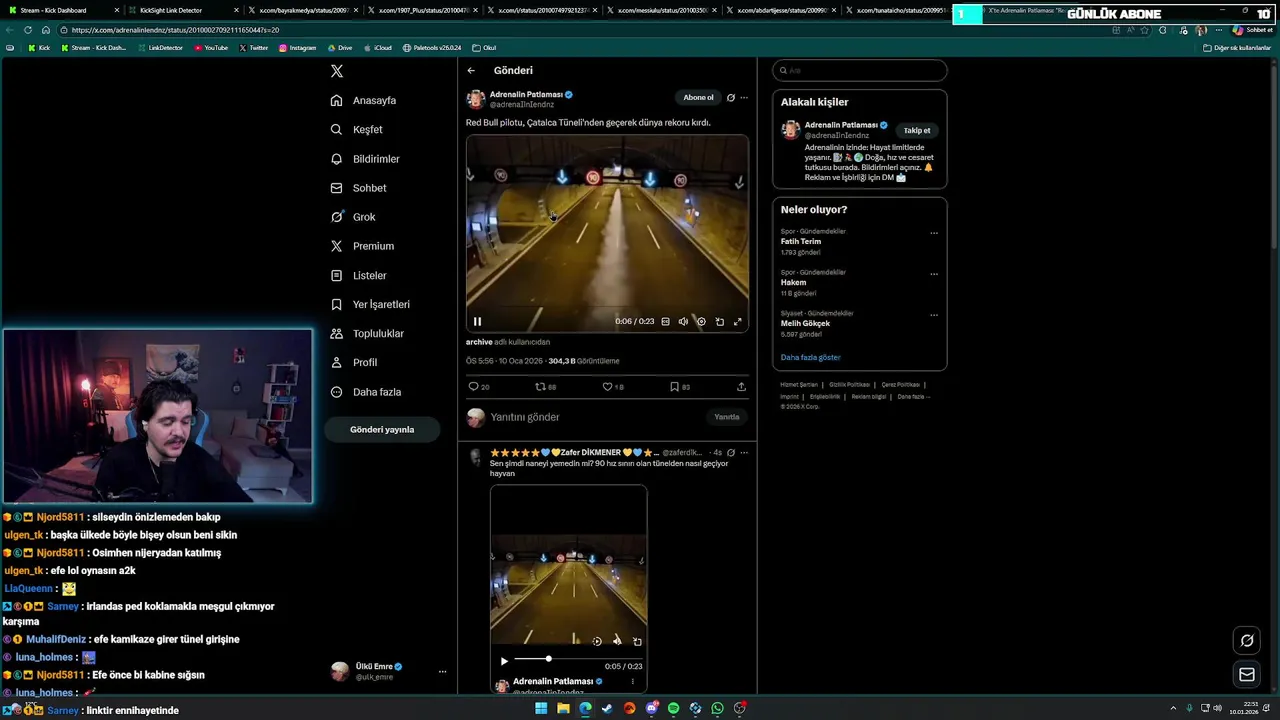Go to Anasayfa in the sidebar
Viewport: 1280px width, 720px height.
(364, 100)
